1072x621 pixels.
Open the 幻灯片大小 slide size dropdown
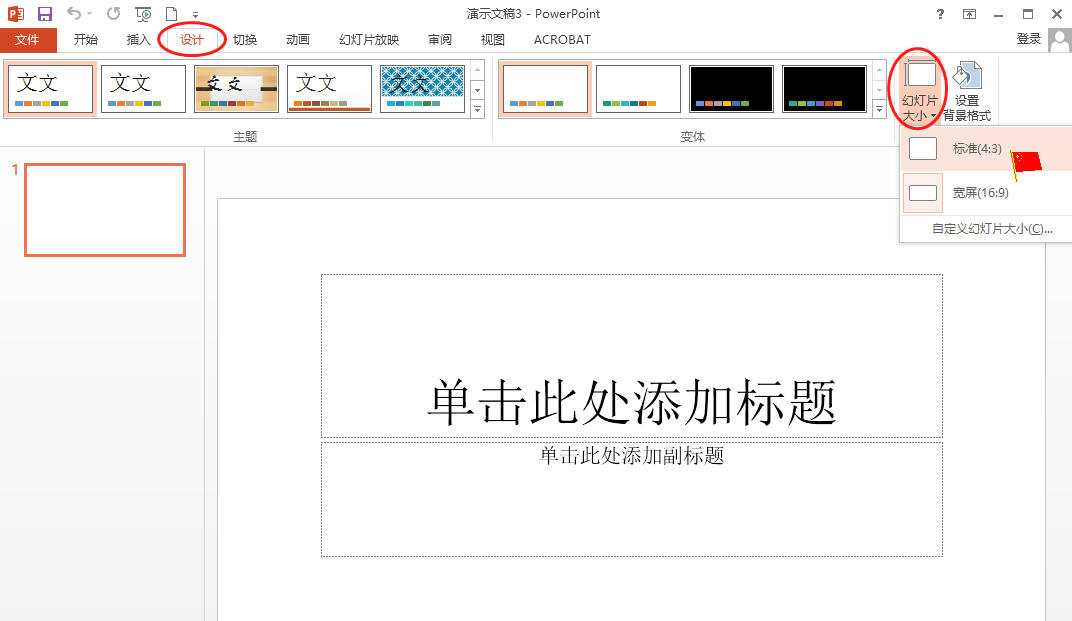click(920, 90)
